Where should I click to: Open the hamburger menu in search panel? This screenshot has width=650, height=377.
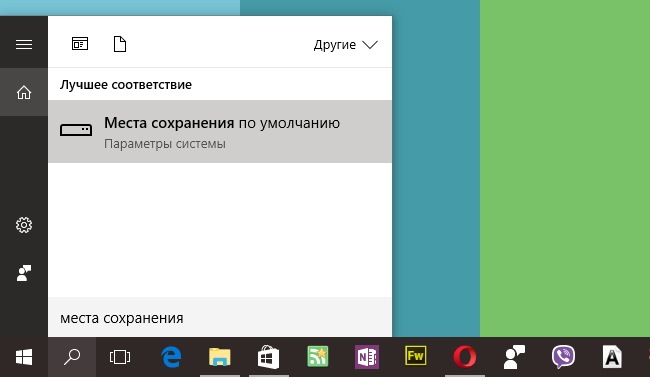coord(24,44)
